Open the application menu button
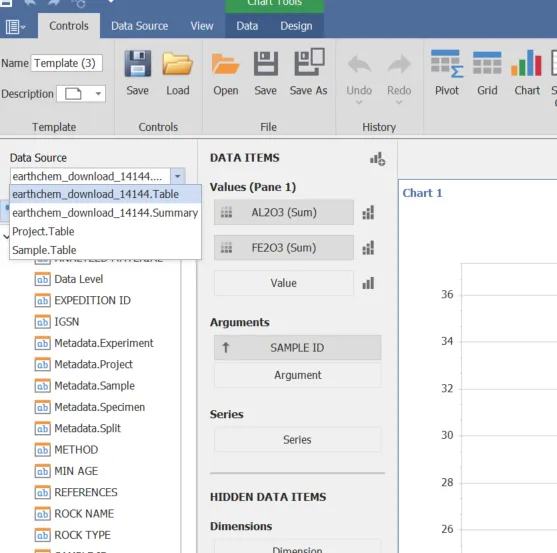The width and height of the screenshot is (557, 553). click(15, 27)
